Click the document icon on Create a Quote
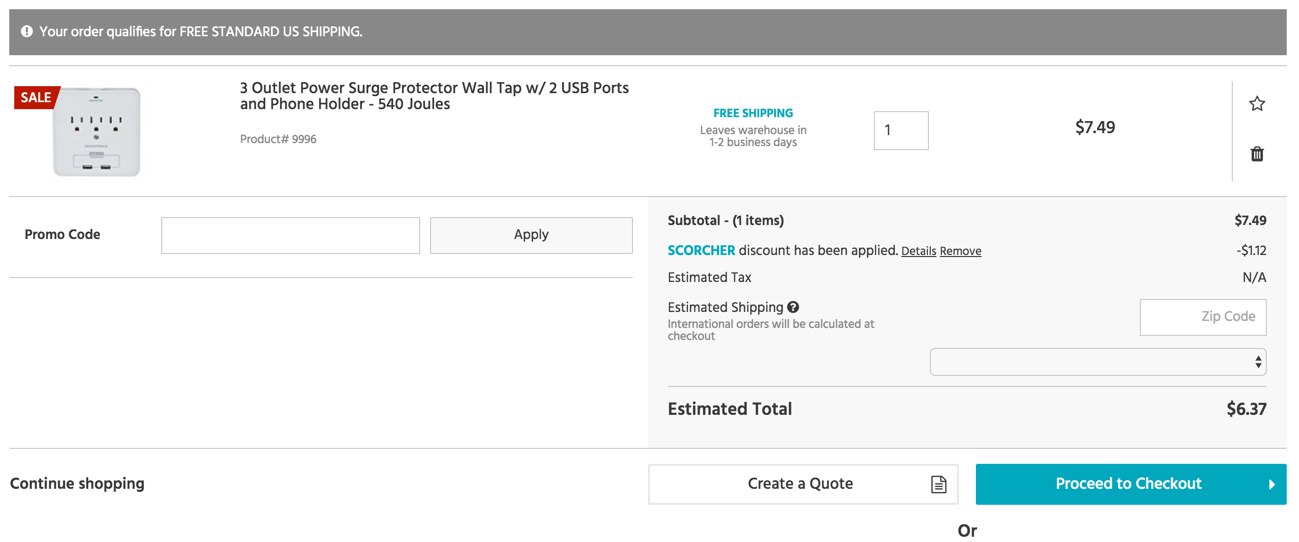 coord(938,485)
